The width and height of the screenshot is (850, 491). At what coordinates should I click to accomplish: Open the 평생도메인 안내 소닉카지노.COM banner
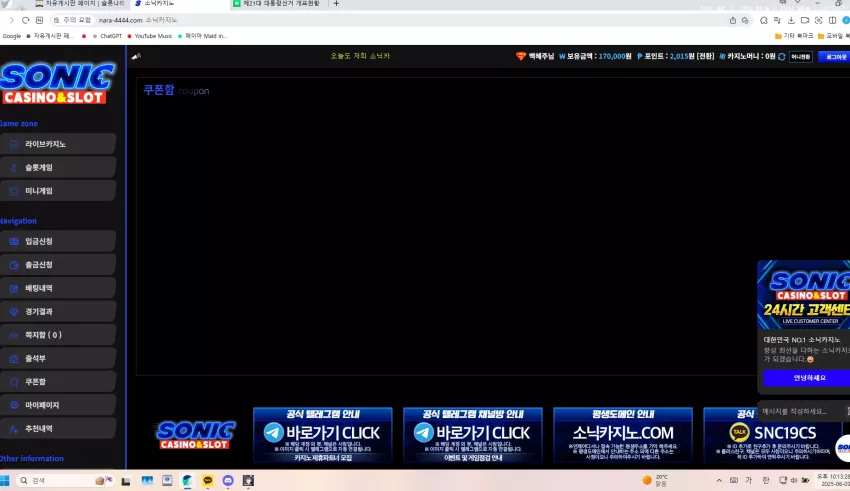pos(623,435)
